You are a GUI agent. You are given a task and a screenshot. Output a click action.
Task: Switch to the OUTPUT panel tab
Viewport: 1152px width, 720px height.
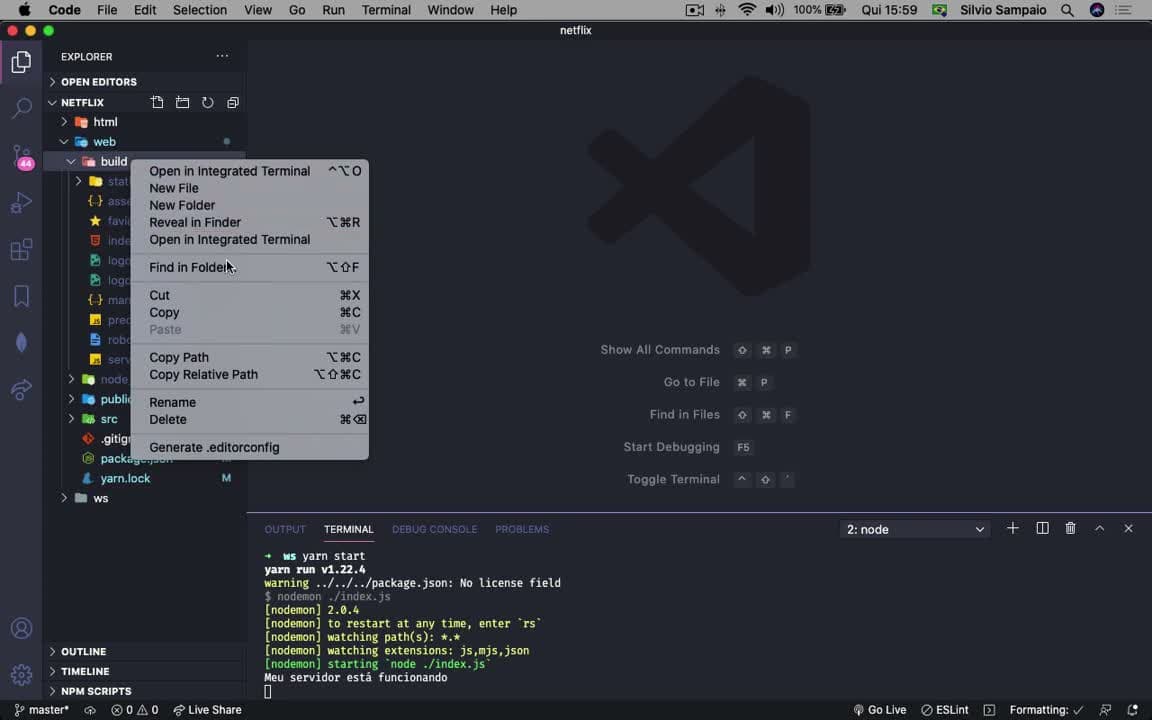point(285,529)
